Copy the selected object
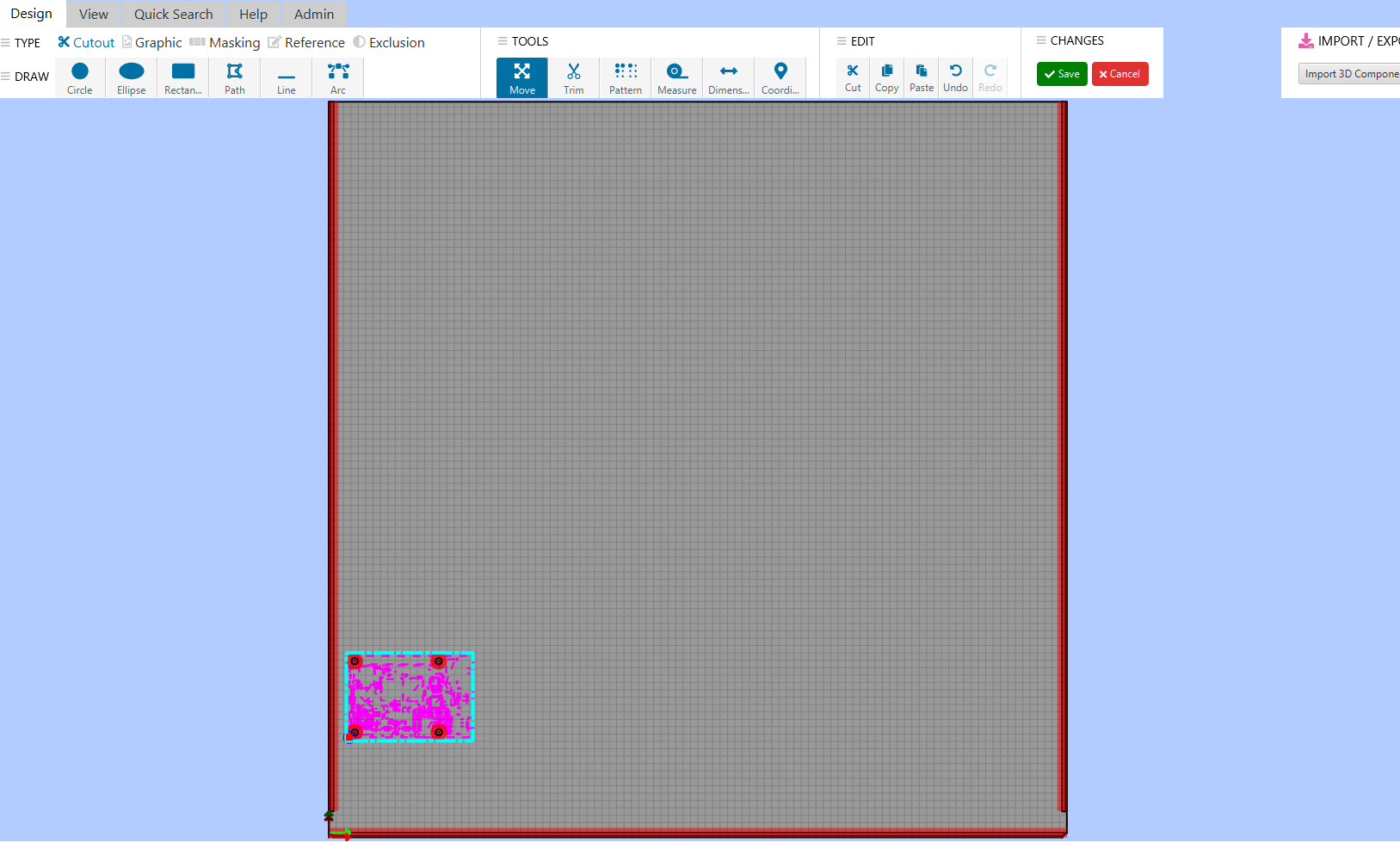This screenshot has width=1400, height=842. coord(887,77)
